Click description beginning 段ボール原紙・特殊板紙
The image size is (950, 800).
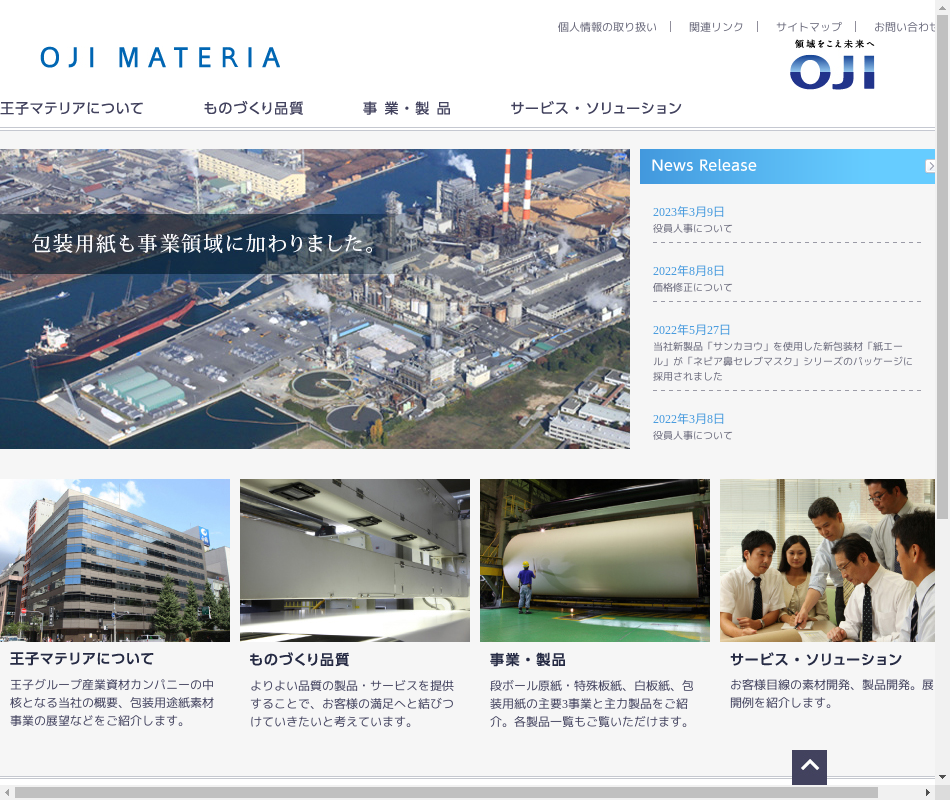[592, 704]
